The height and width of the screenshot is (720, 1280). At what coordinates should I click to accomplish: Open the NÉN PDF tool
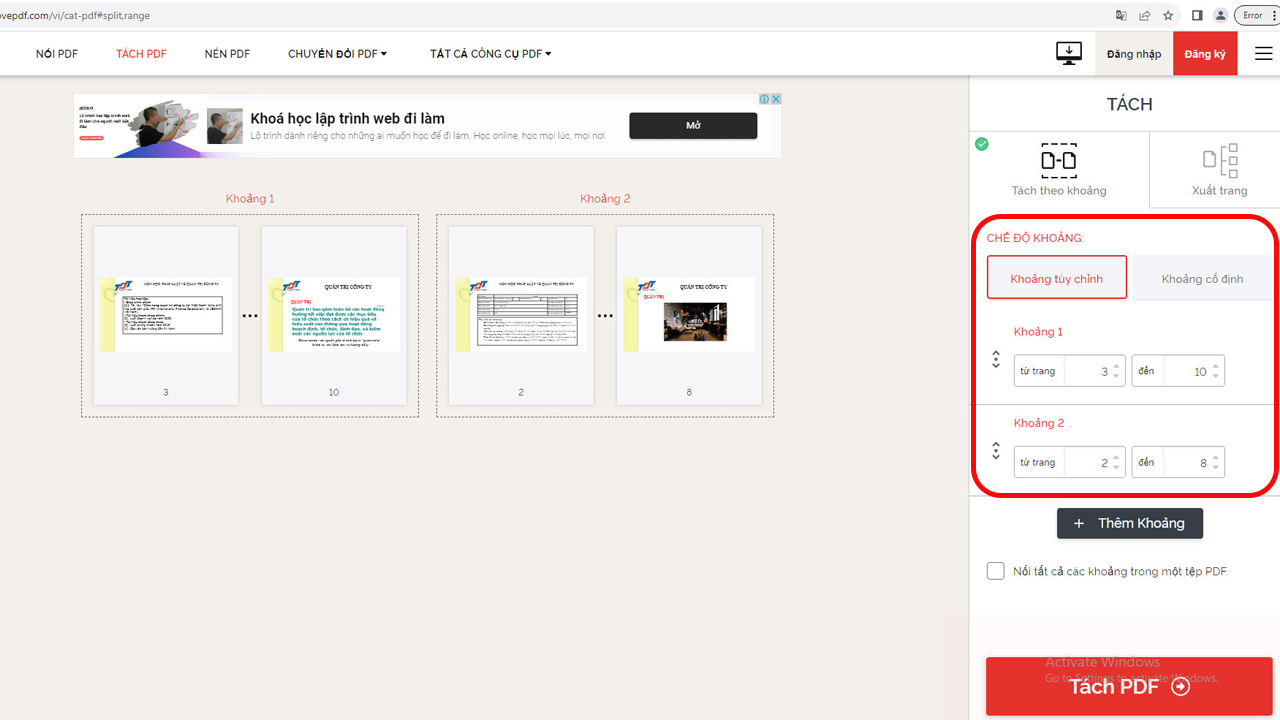(227, 53)
